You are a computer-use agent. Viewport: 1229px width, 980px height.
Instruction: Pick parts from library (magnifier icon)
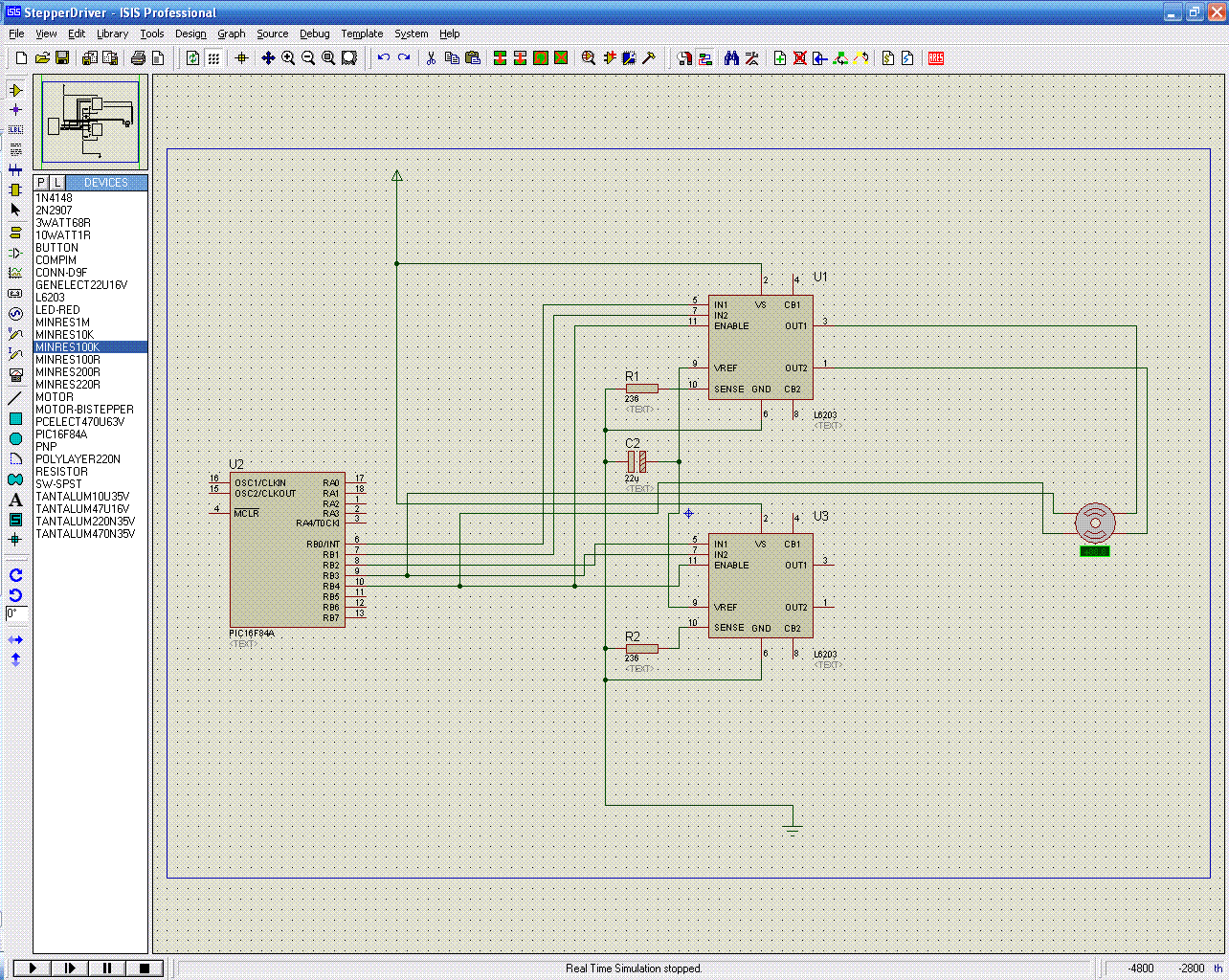pos(589,58)
